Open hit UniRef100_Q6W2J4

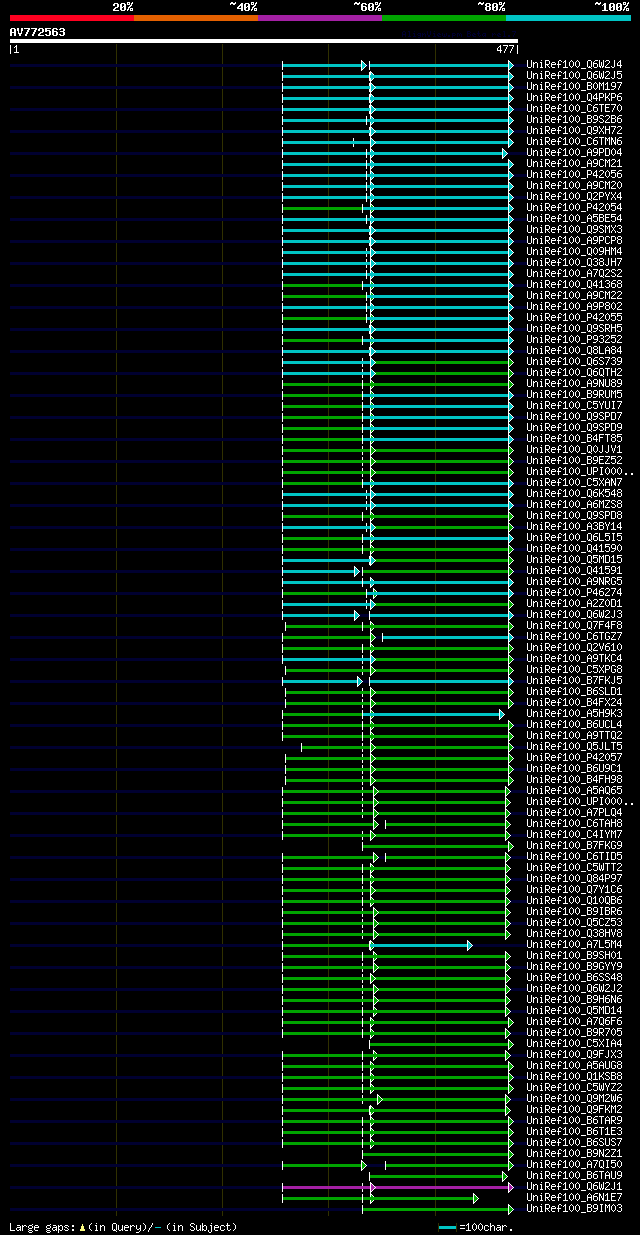[x=574, y=65]
